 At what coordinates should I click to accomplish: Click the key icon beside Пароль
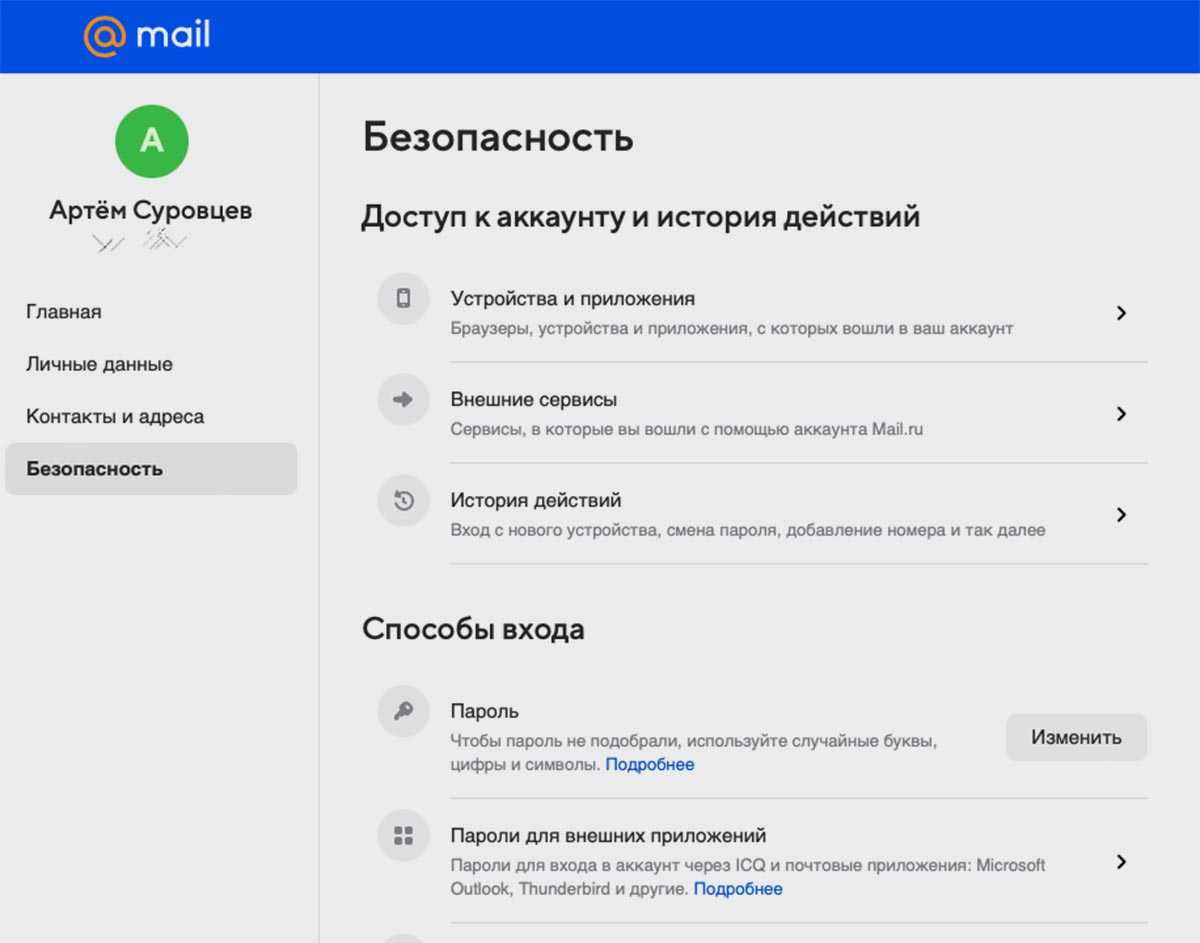point(403,711)
